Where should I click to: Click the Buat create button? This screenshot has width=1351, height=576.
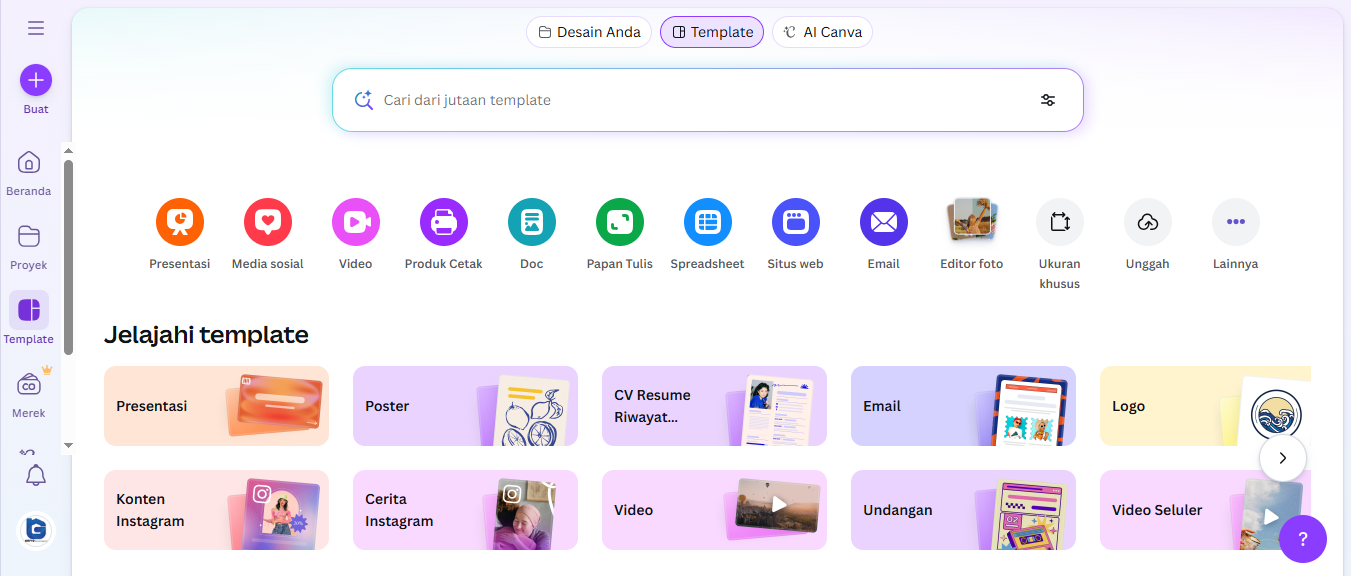35,79
